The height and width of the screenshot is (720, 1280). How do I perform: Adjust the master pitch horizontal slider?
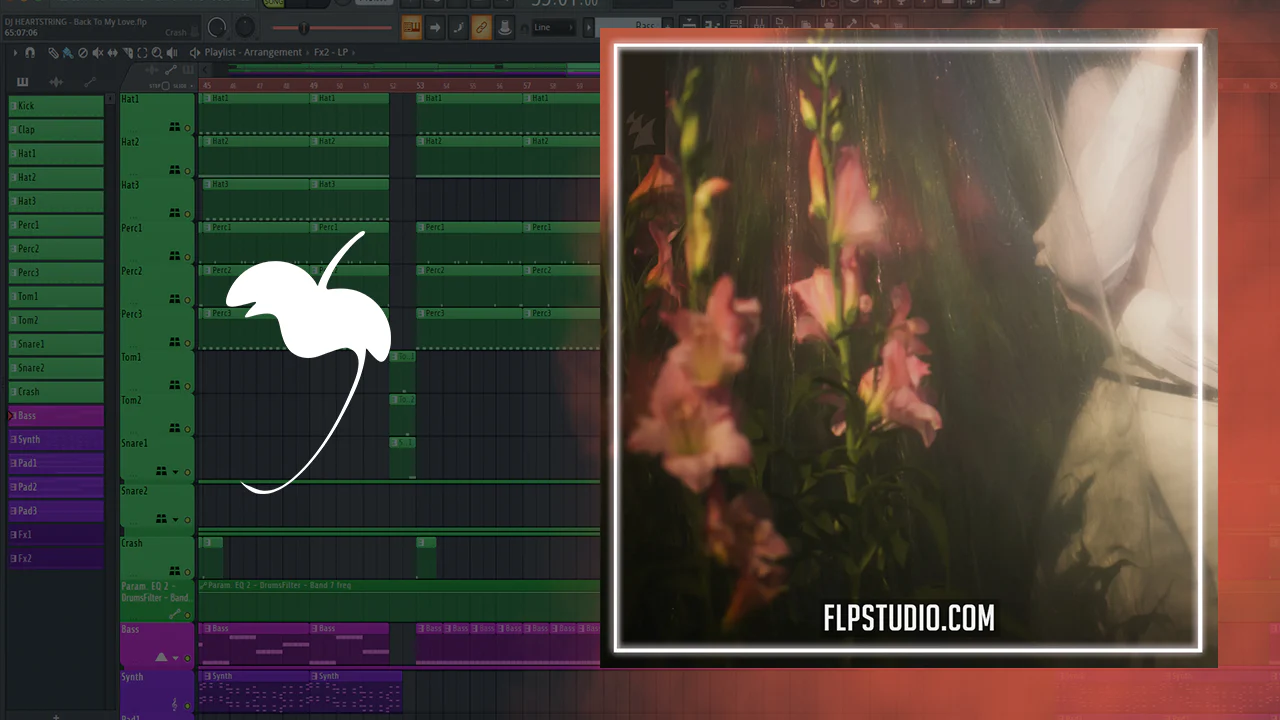pos(330,28)
